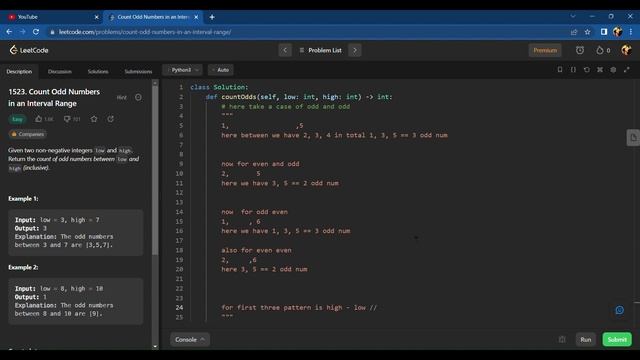The height and width of the screenshot is (360, 640).
Task: Click the icon left of Run
Action: pos(562,339)
